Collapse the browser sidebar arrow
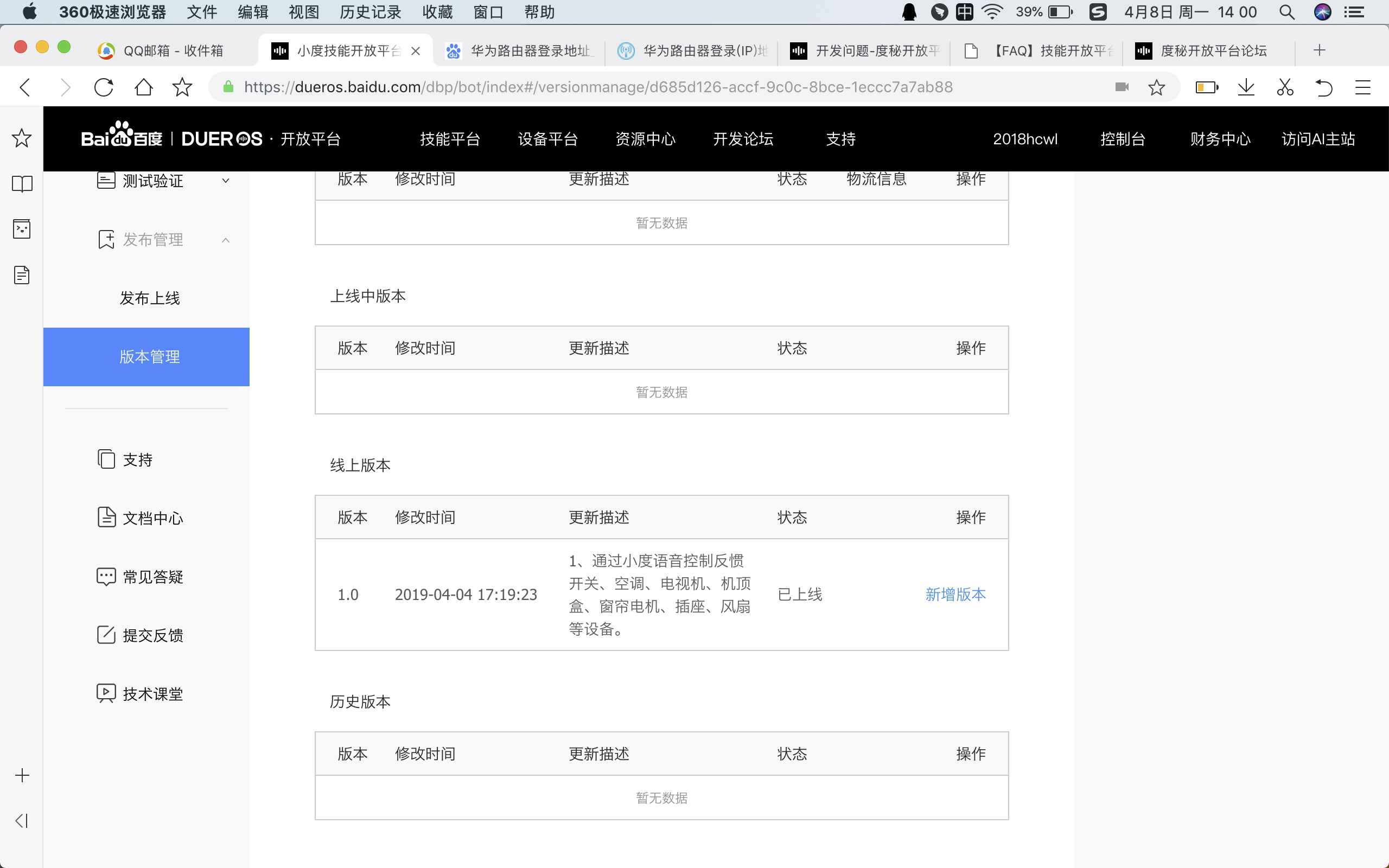This screenshot has width=1389, height=868. (22, 821)
